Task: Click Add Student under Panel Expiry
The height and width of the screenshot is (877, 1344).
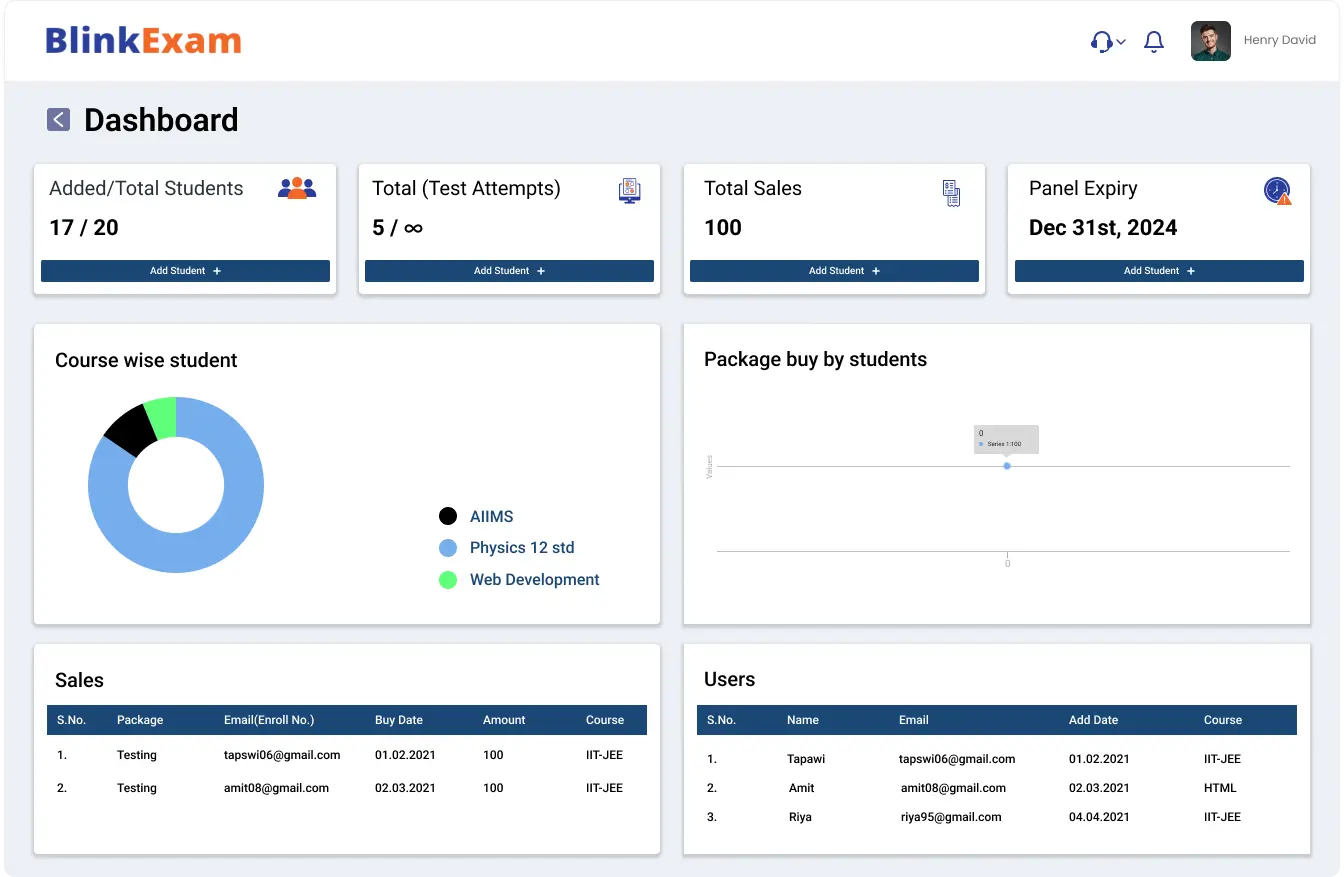Action: click(1159, 271)
